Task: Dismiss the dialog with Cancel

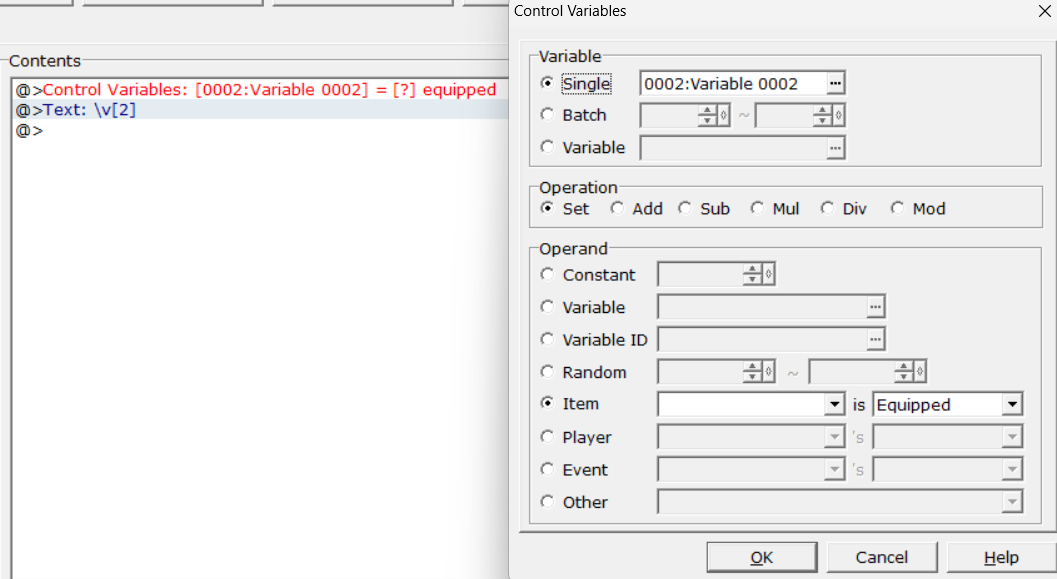Action: click(881, 557)
